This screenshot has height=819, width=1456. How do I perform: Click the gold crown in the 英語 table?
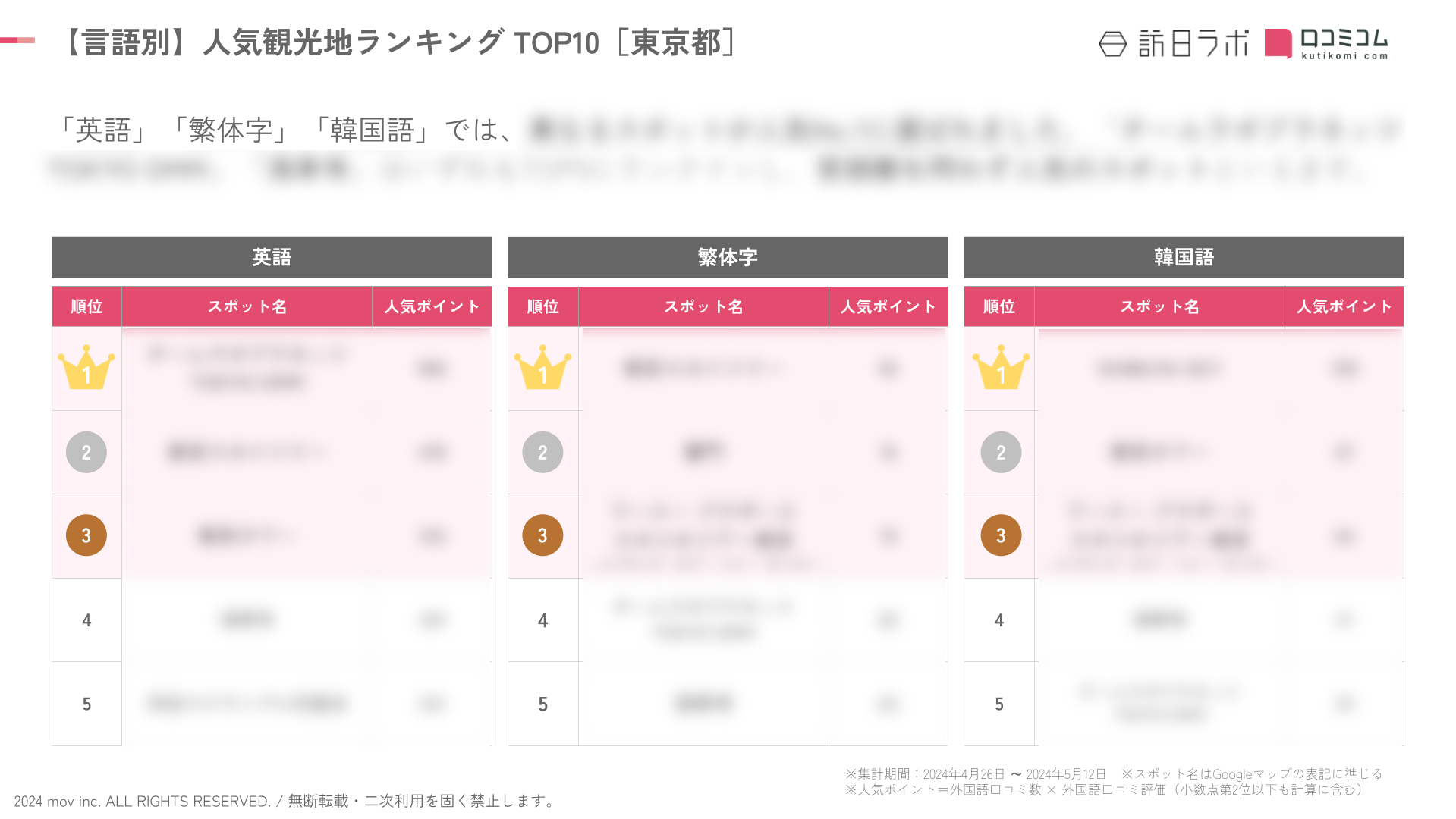[86, 368]
